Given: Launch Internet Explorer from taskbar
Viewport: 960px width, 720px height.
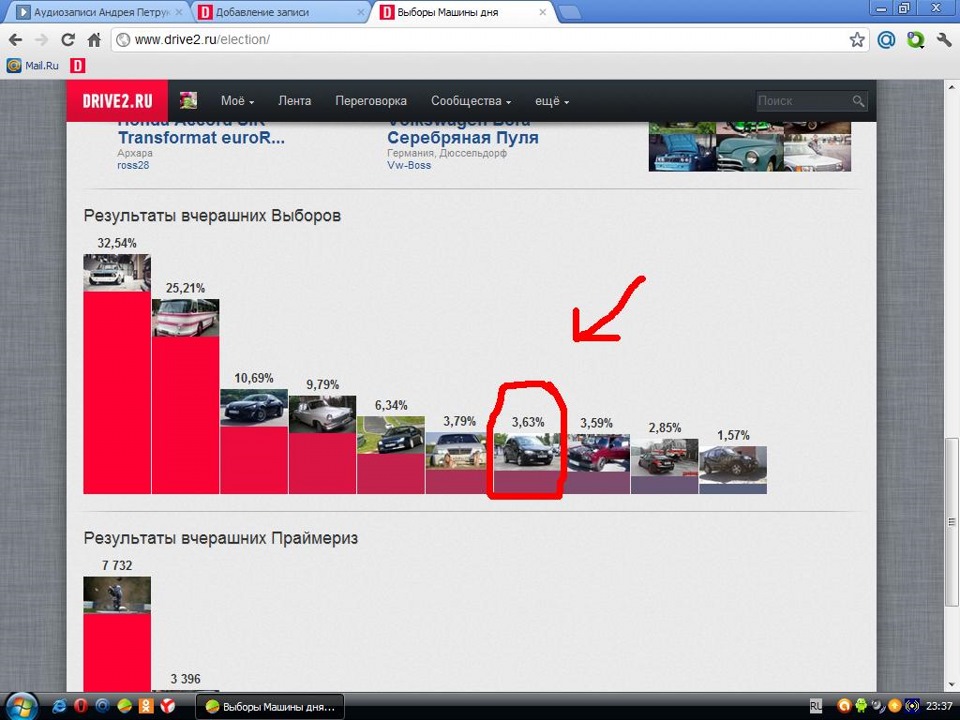Looking at the screenshot, I should click(x=59, y=707).
